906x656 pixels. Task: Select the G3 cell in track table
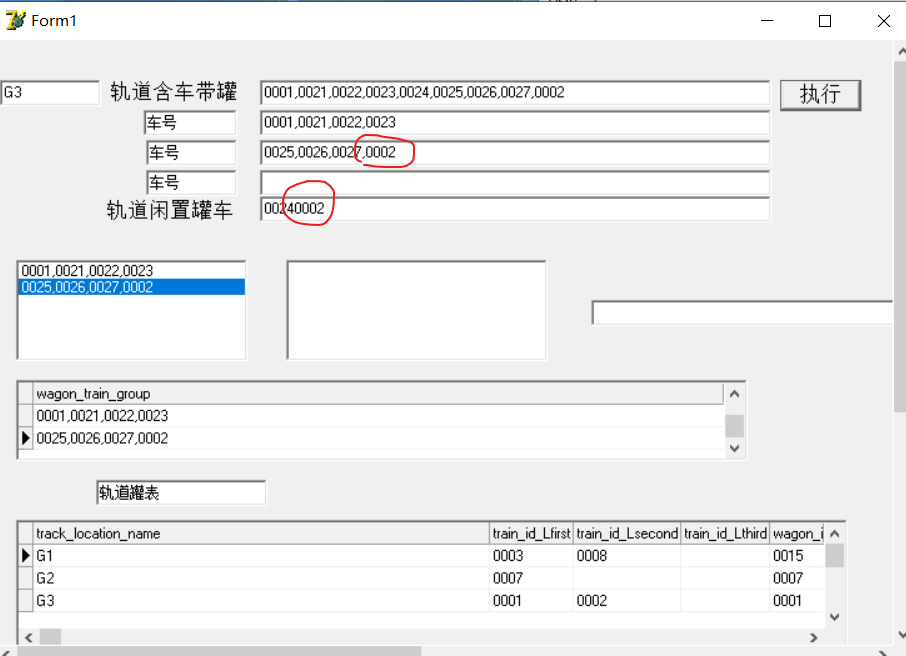[x=261, y=601]
